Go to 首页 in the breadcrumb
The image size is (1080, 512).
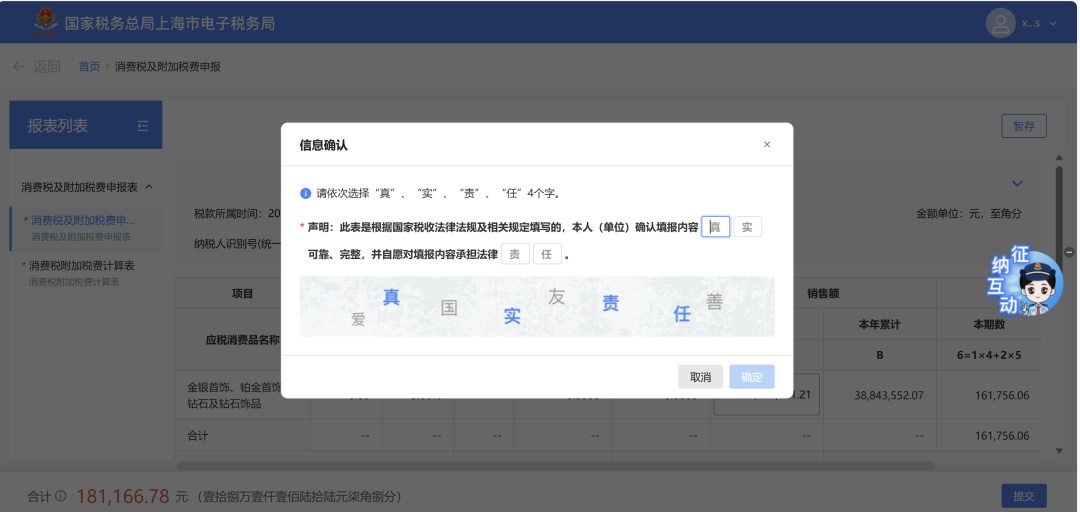tap(89, 67)
